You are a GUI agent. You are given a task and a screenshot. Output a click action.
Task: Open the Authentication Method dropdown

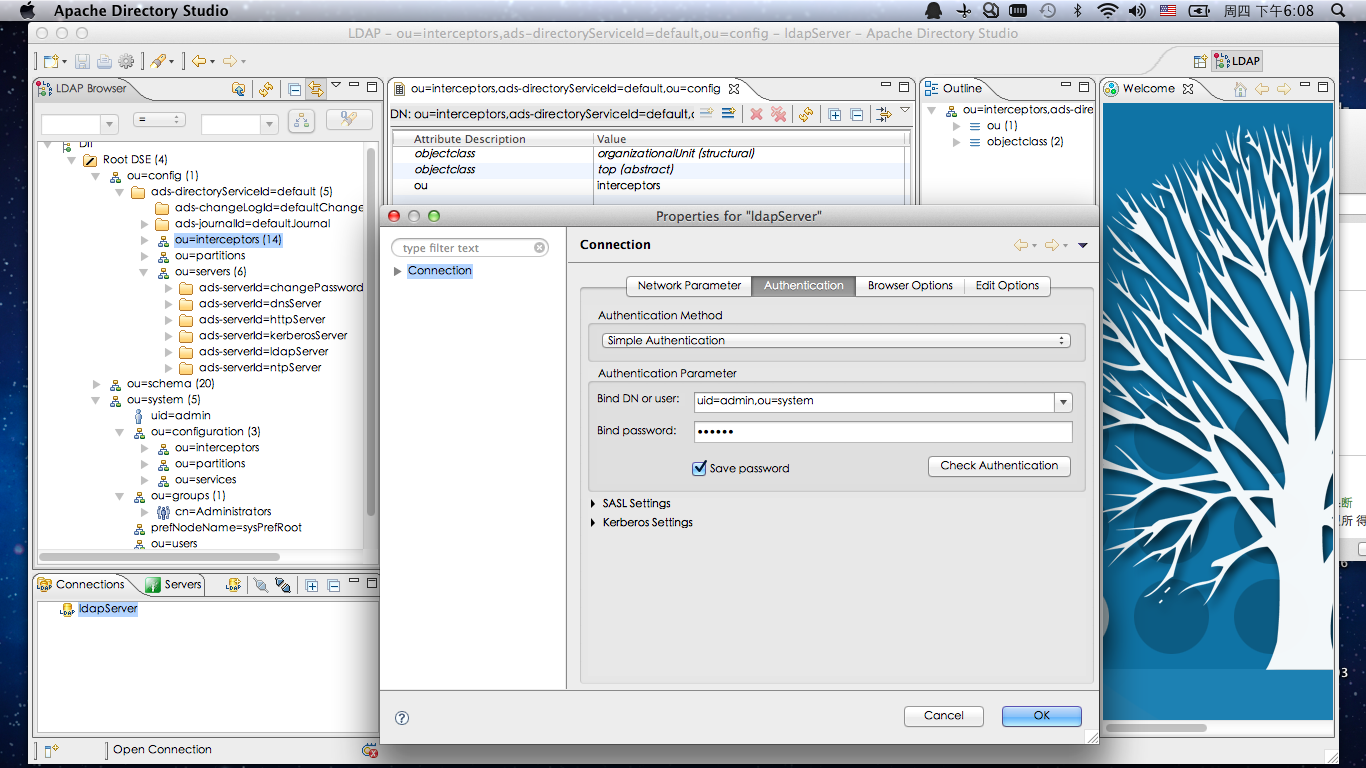(835, 341)
